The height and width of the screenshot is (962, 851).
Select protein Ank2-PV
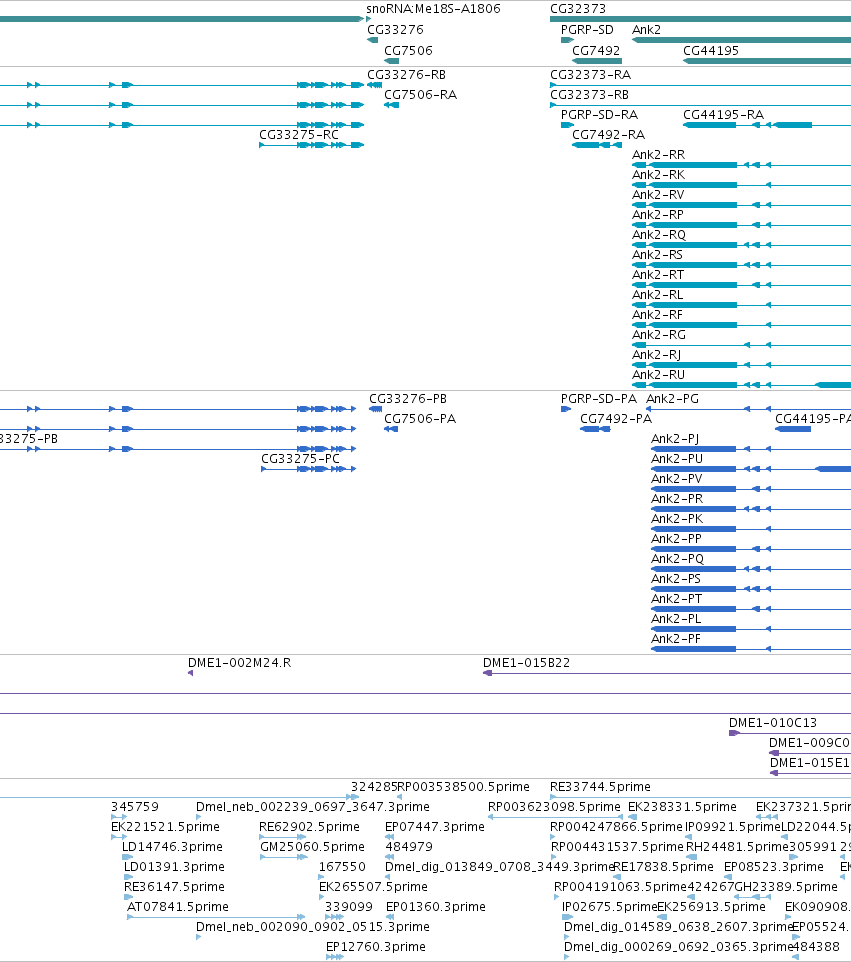pyautogui.click(x=676, y=479)
